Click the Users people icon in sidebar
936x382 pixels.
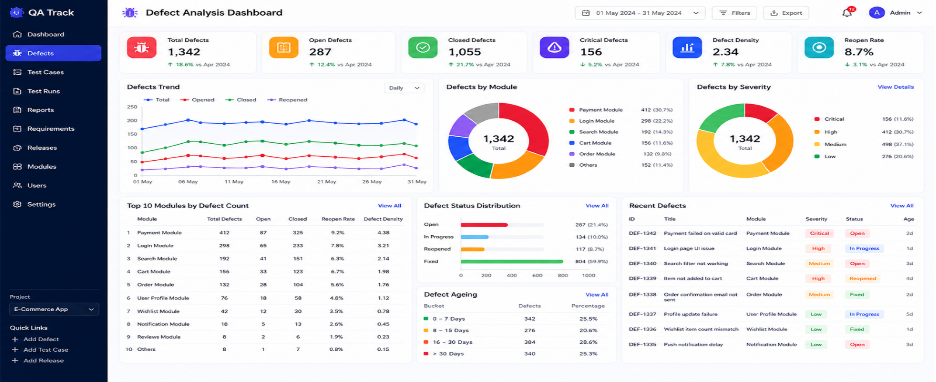click(17, 186)
